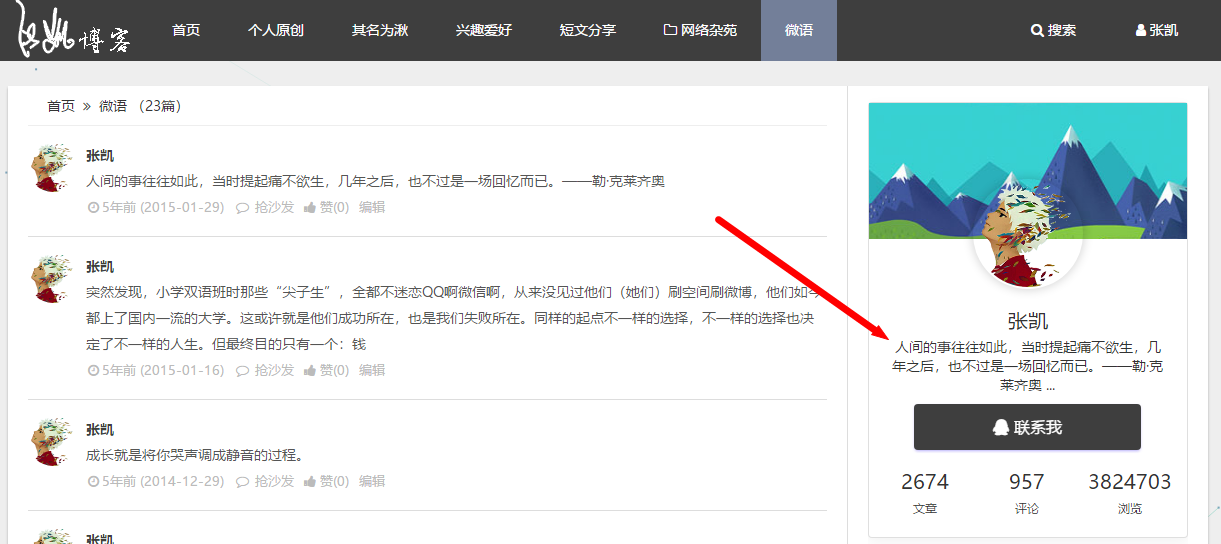Like the first post via thumbs-up icon

(310, 207)
